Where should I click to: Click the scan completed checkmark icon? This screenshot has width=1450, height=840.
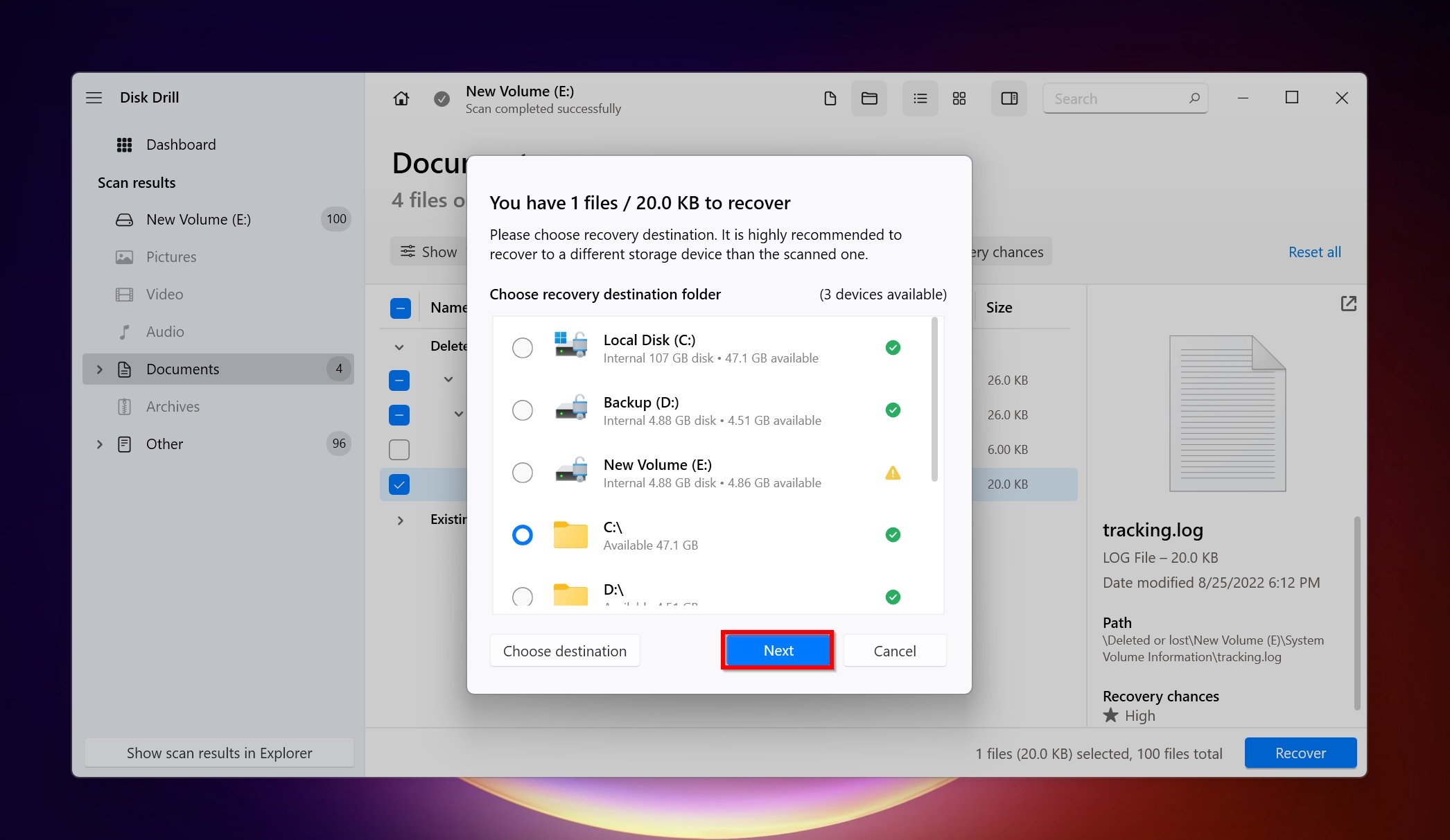(x=441, y=99)
